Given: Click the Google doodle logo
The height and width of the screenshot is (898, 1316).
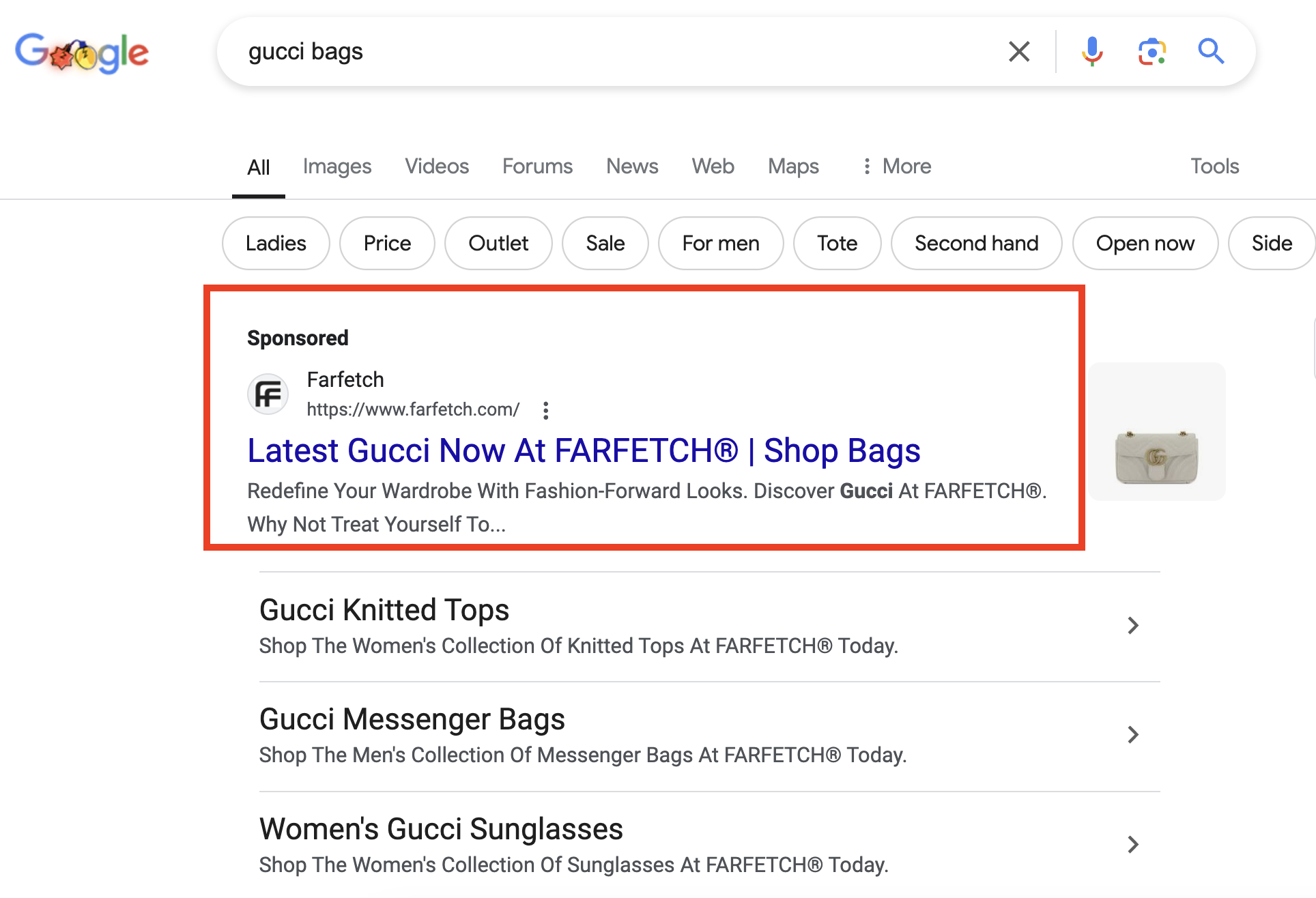Looking at the screenshot, I should pyautogui.click(x=82, y=53).
